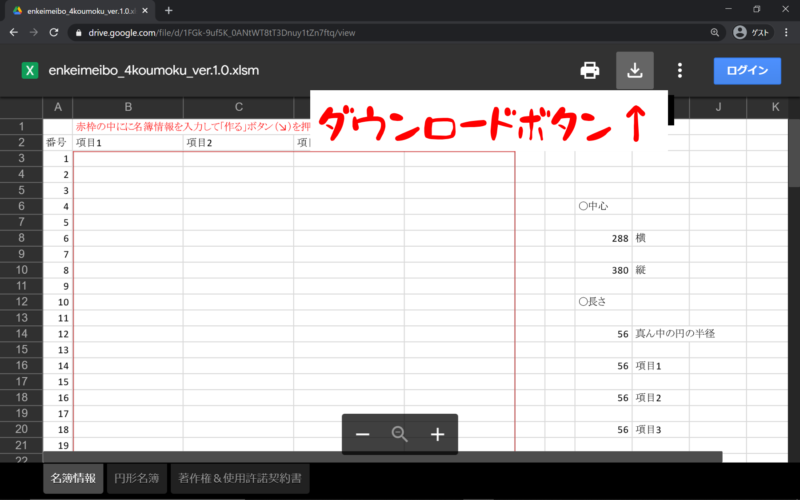
Task: Click the browser back arrow
Action: click(12, 32)
